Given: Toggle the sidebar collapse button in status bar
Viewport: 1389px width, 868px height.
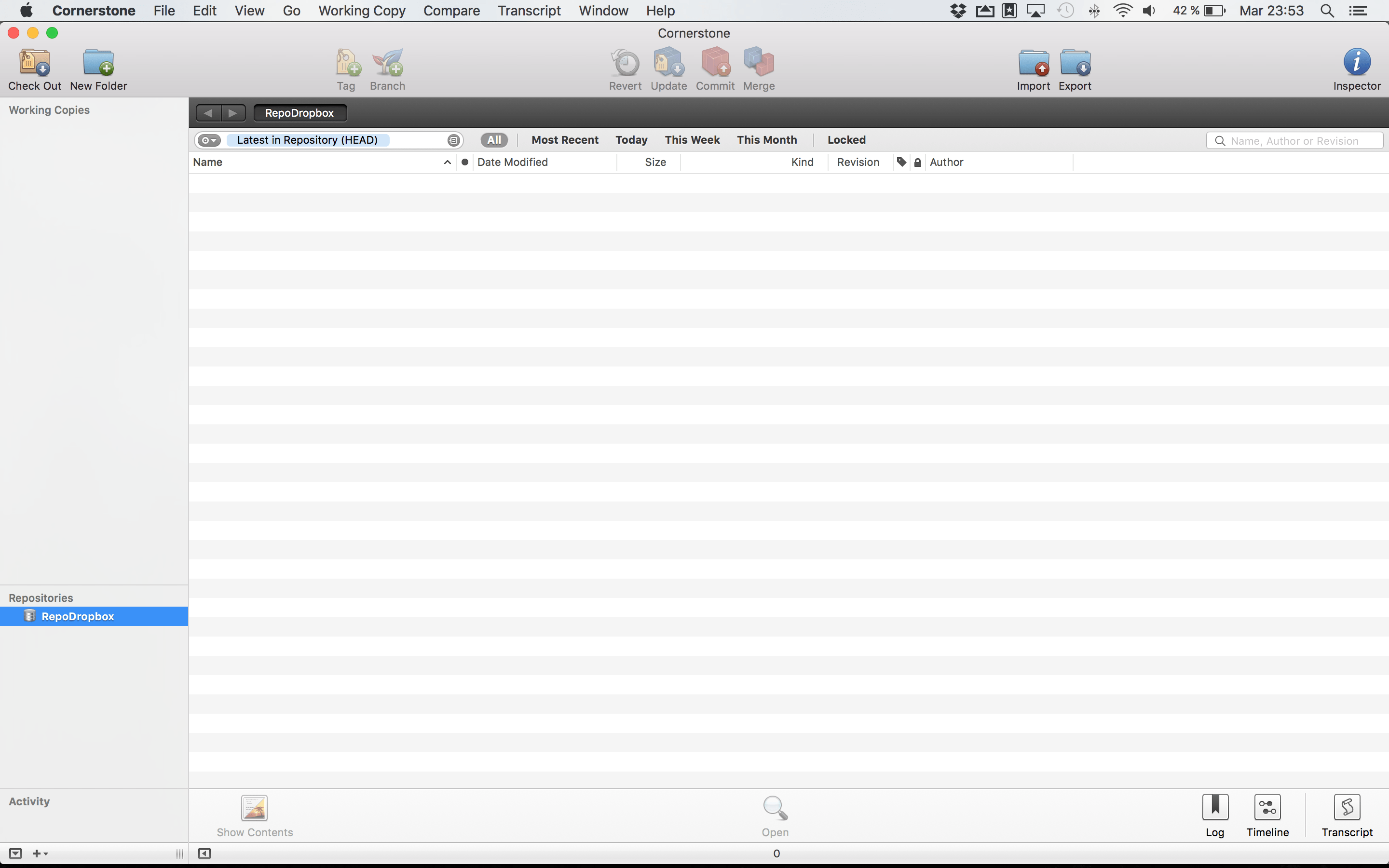Looking at the screenshot, I should (x=204, y=854).
